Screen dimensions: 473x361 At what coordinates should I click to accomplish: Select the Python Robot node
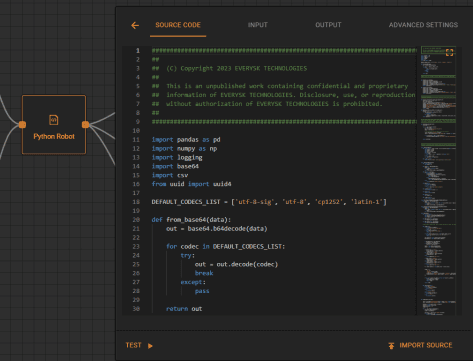point(54,125)
